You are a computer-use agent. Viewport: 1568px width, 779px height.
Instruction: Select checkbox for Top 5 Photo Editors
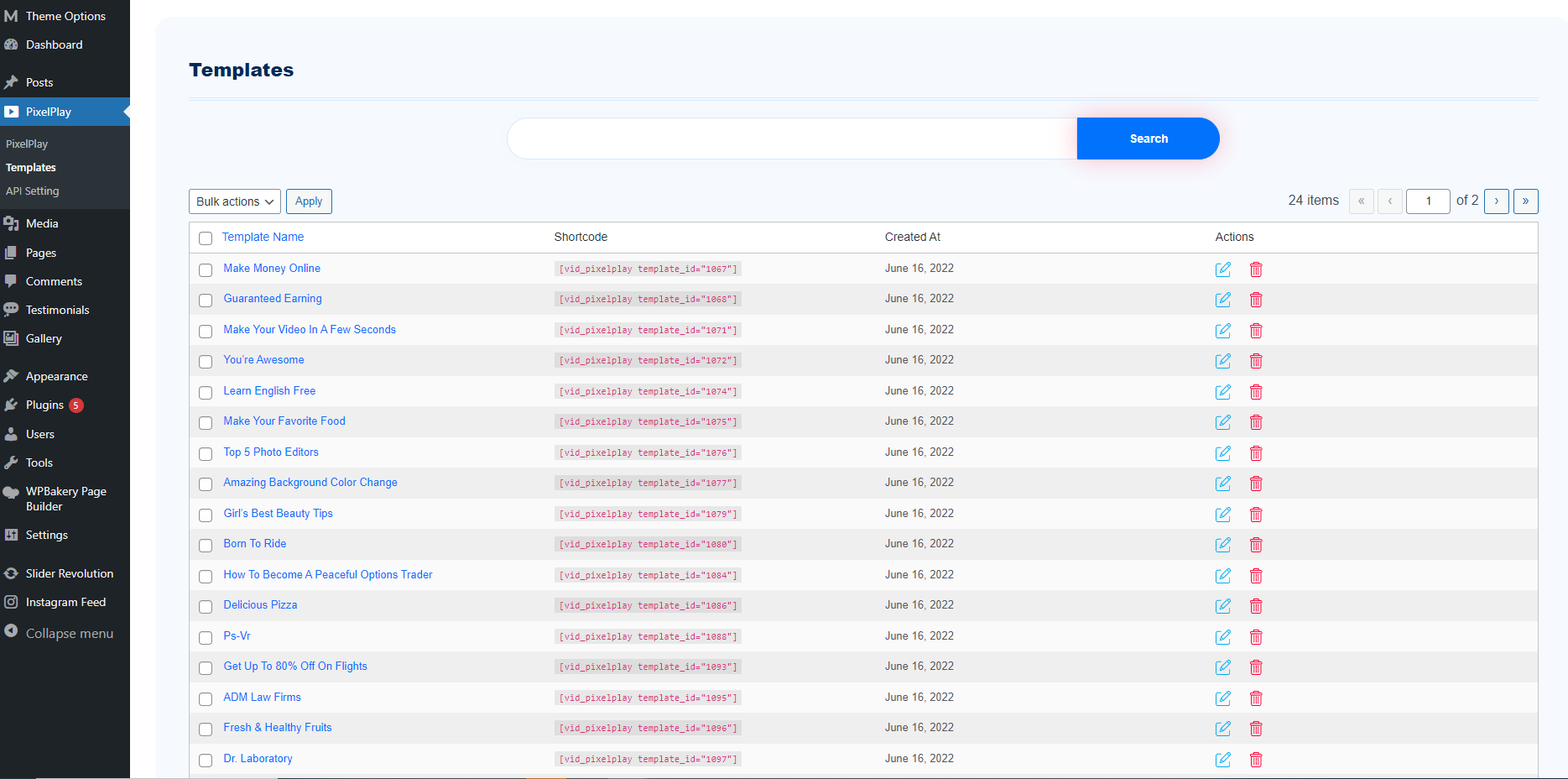coord(206,454)
